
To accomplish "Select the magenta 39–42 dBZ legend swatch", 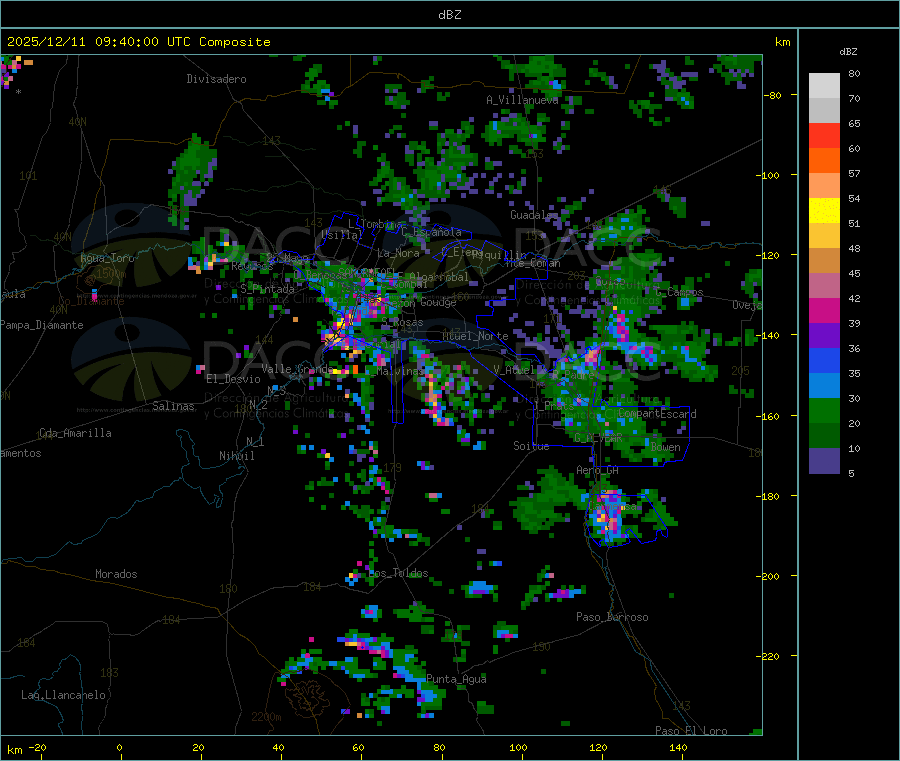I will (x=824, y=310).
